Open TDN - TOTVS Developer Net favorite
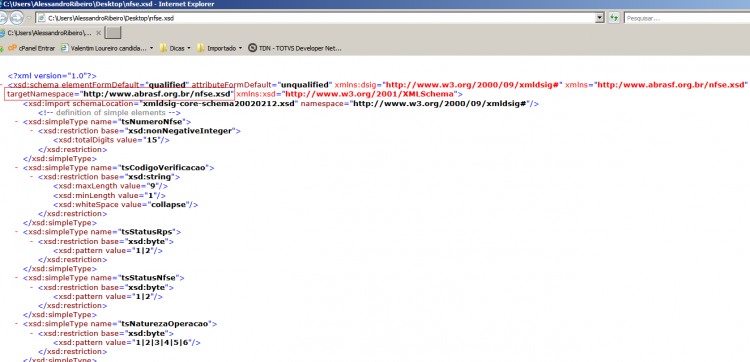The width and height of the screenshot is (750, 362). (x=295, y=48)
